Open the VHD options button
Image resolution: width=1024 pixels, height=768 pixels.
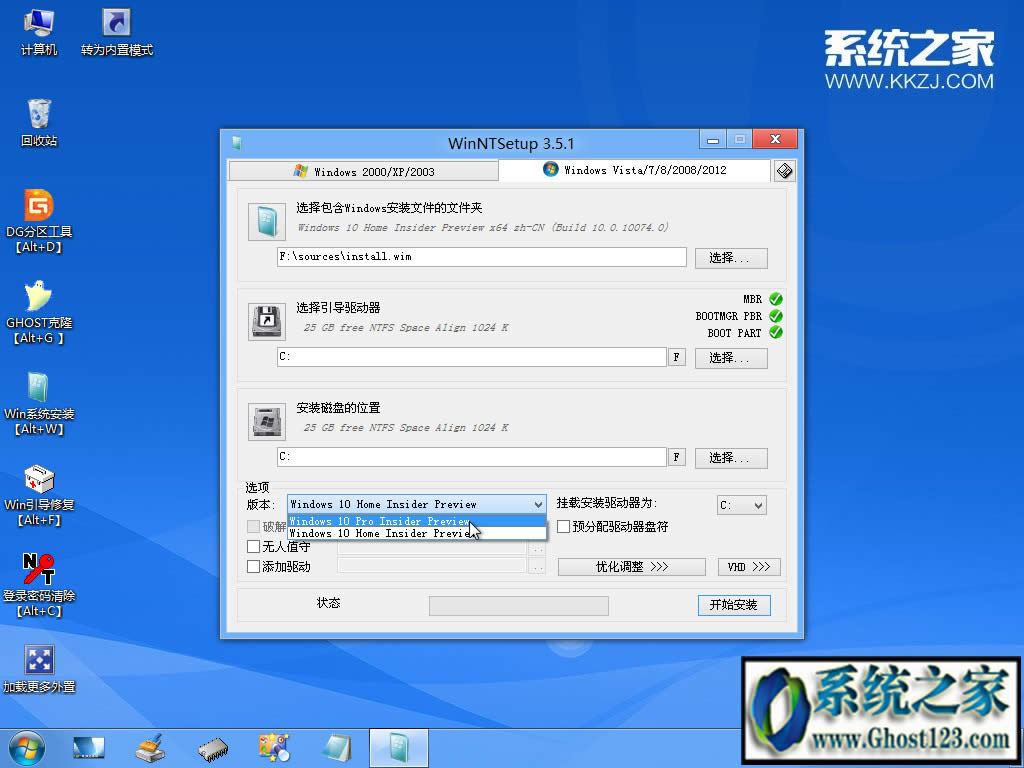(x=749, y=567)
